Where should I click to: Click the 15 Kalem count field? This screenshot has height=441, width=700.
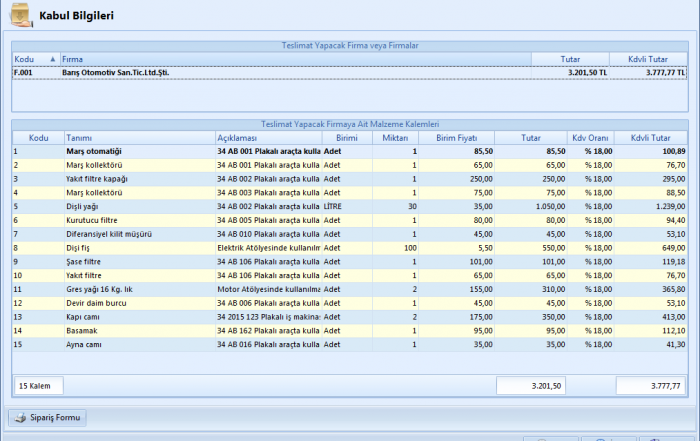click(38, 385)
